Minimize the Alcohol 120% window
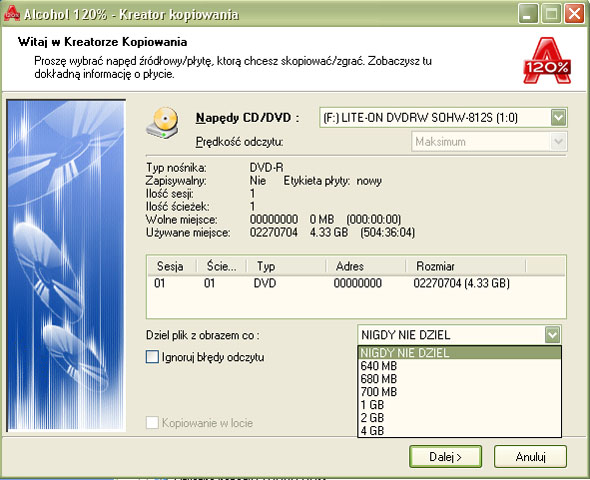 coord(528,14)
